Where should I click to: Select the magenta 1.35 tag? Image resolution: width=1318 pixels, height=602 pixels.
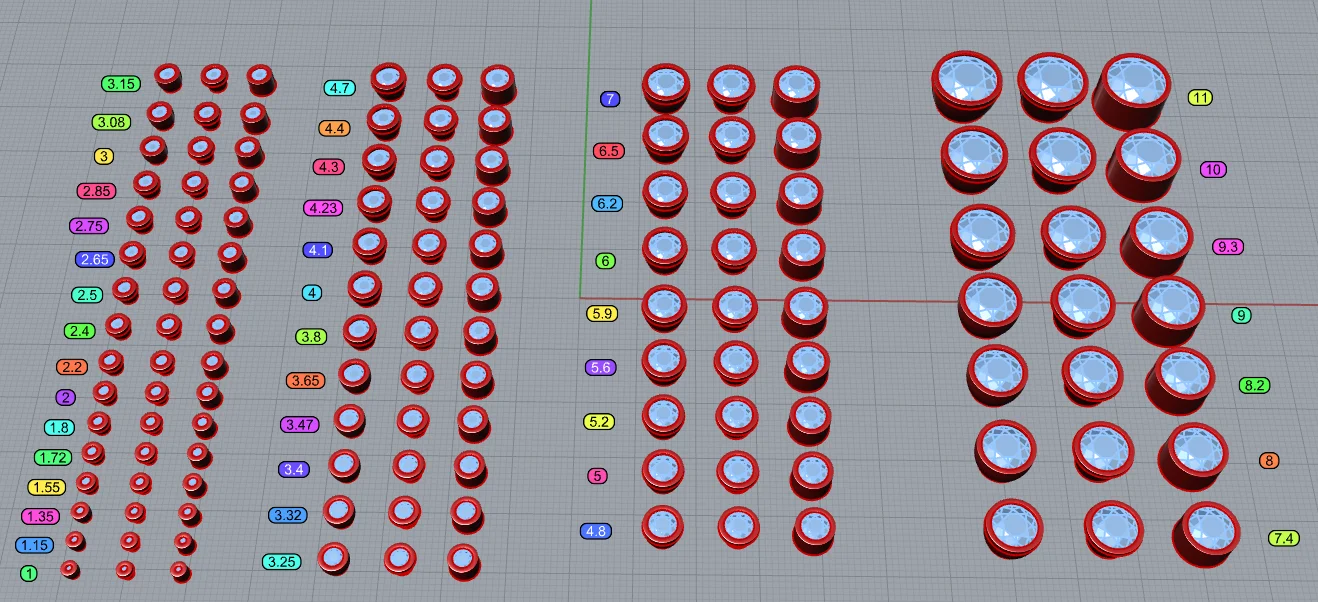pos(41,516)
